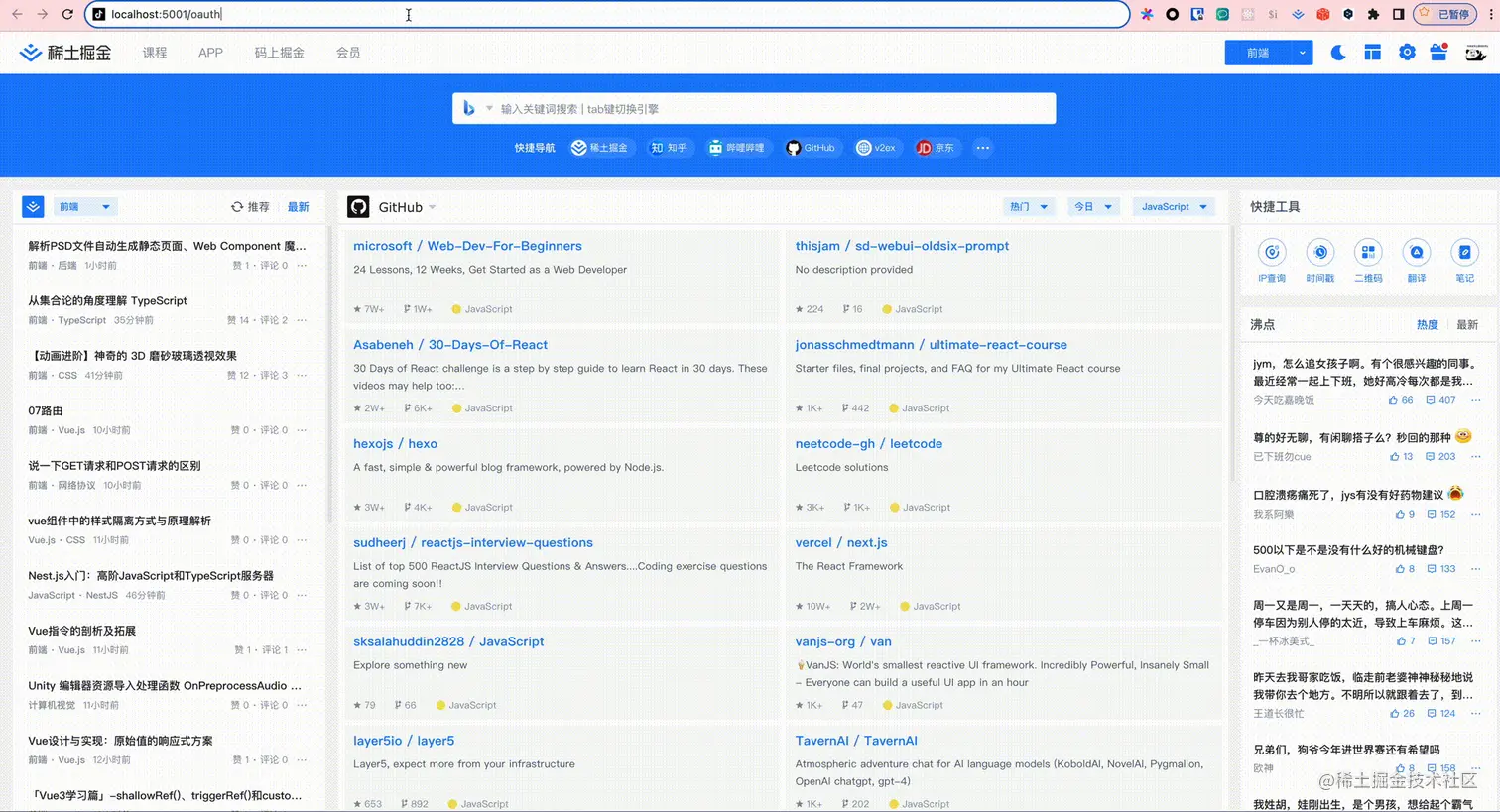Open the 会员 menu item
1500x812 pixels.
pos(348,53)
